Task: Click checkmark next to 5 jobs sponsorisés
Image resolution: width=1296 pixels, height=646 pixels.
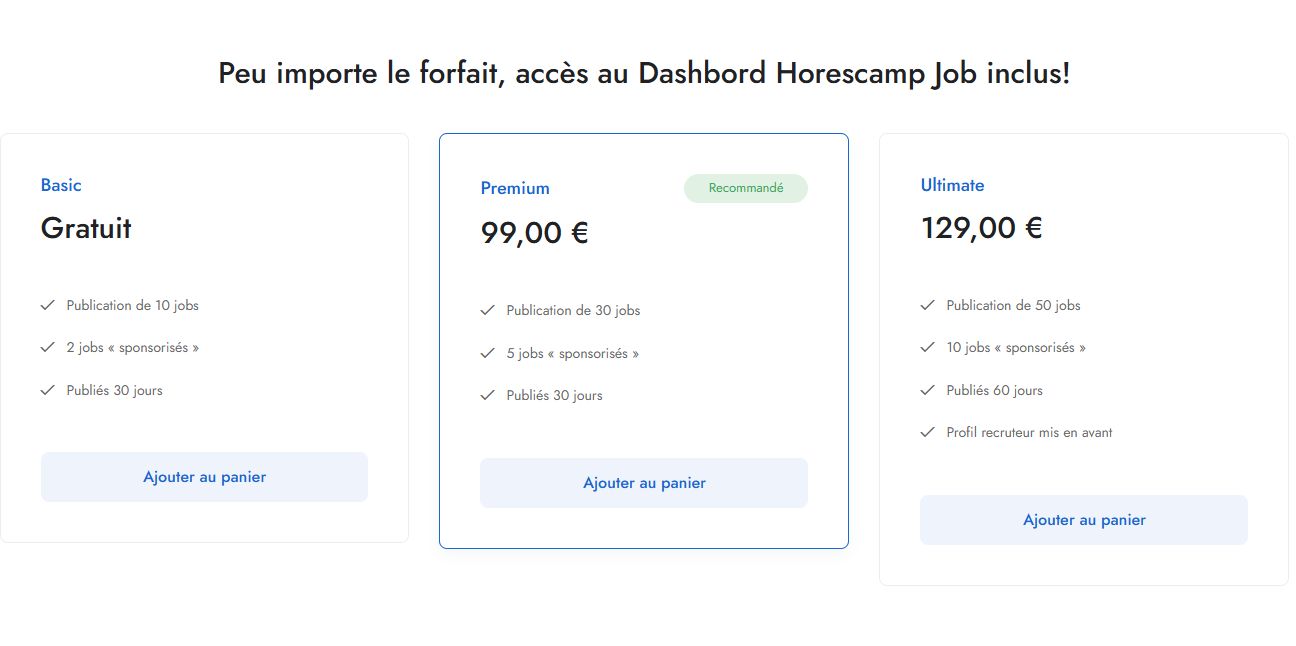Action: [487, 353]
